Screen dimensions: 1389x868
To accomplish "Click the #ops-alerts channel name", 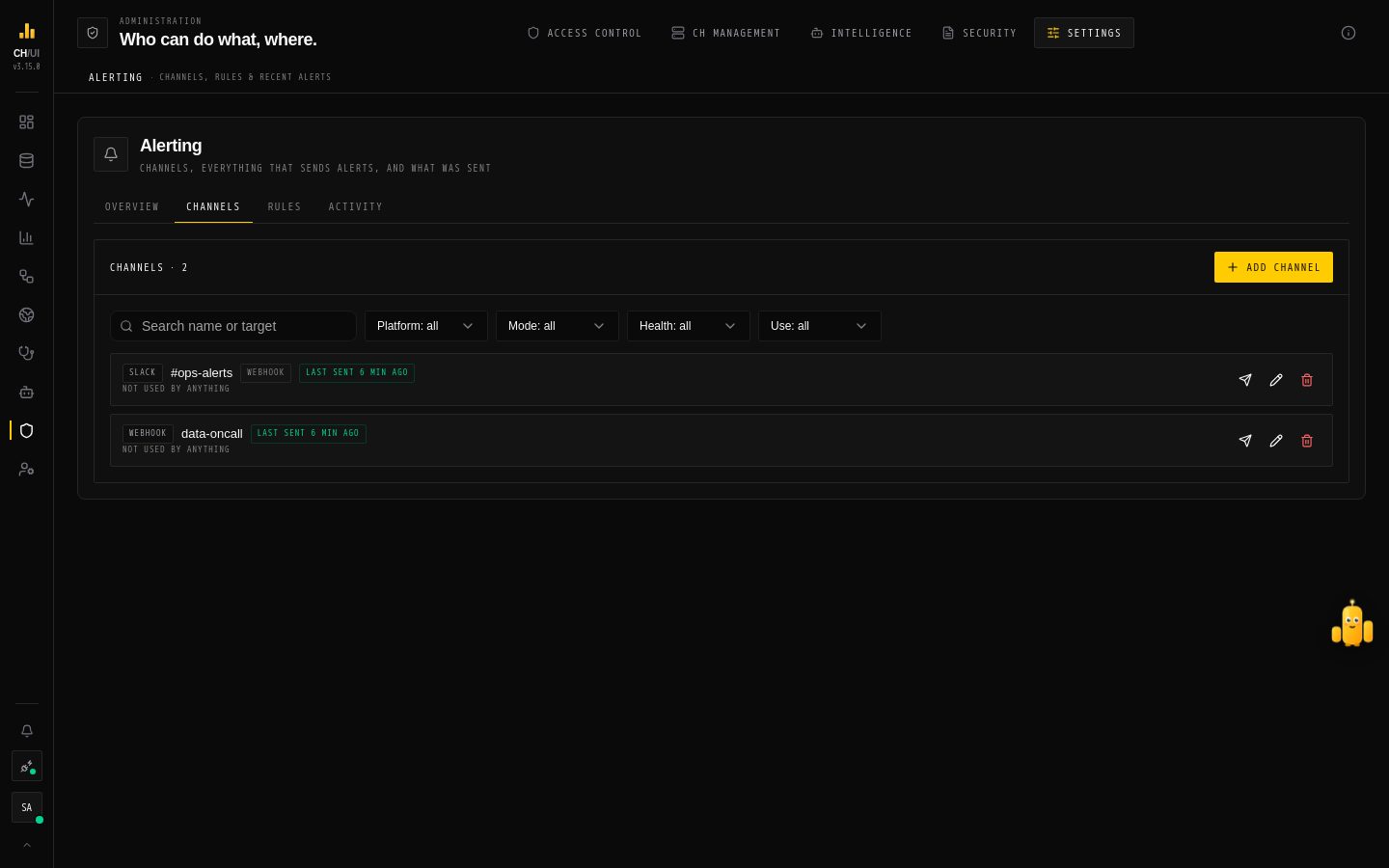I will (202, 373).
